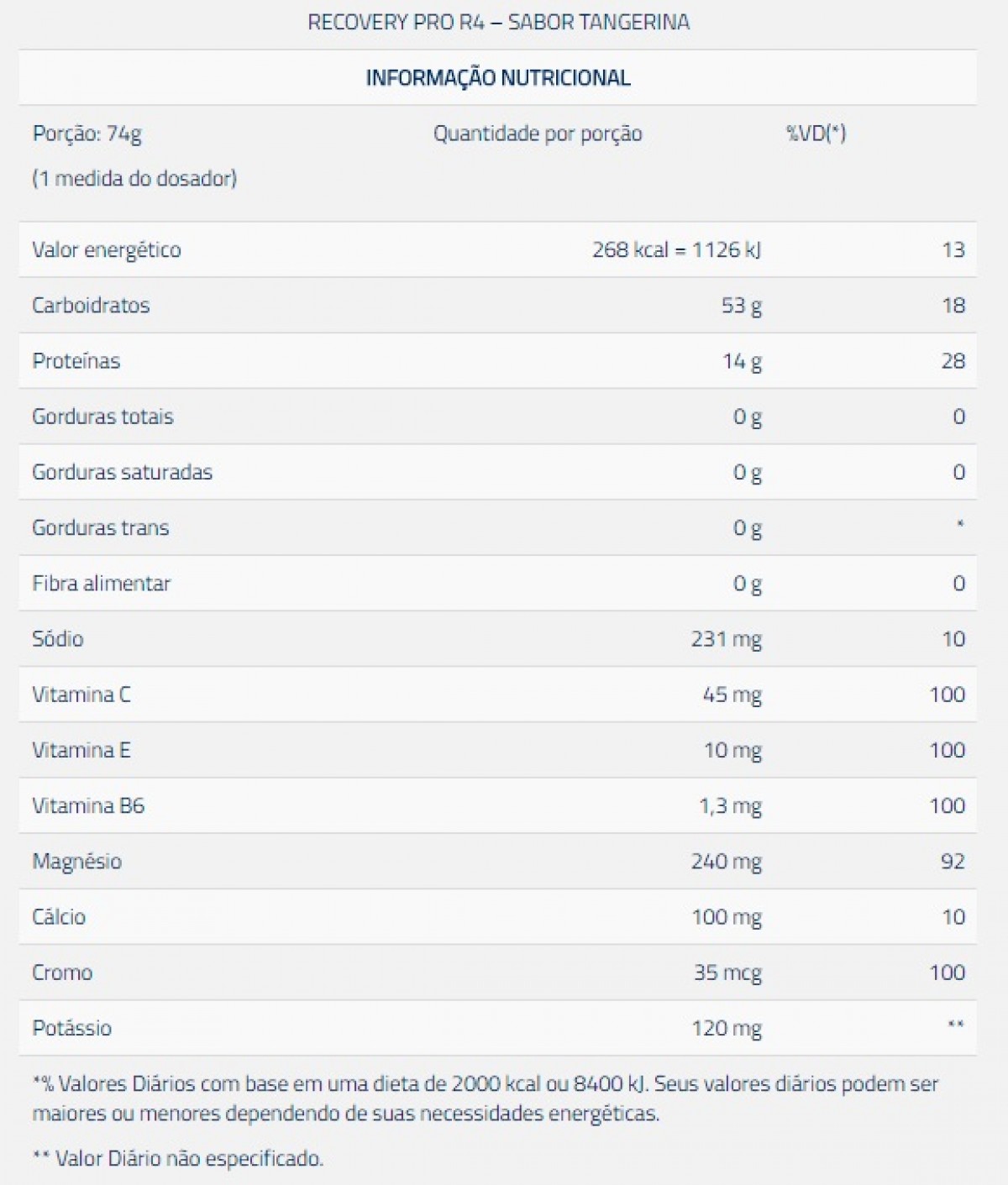Select the Valor energético row label
The image size is (1008, 1185).
pos(107,249)
